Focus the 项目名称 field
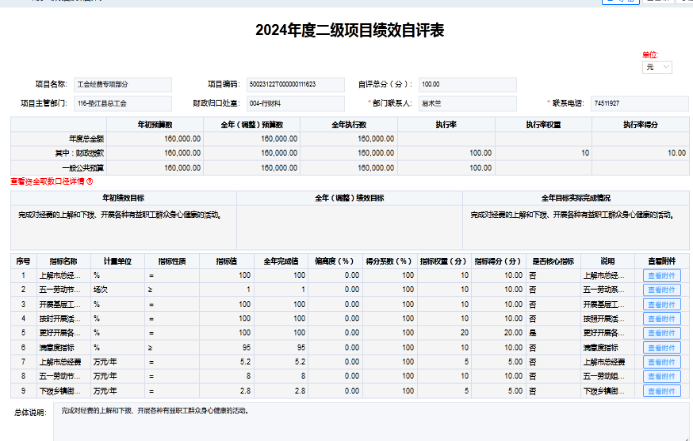The height and width of the screenshot is (441, 693). click(123, 84)
